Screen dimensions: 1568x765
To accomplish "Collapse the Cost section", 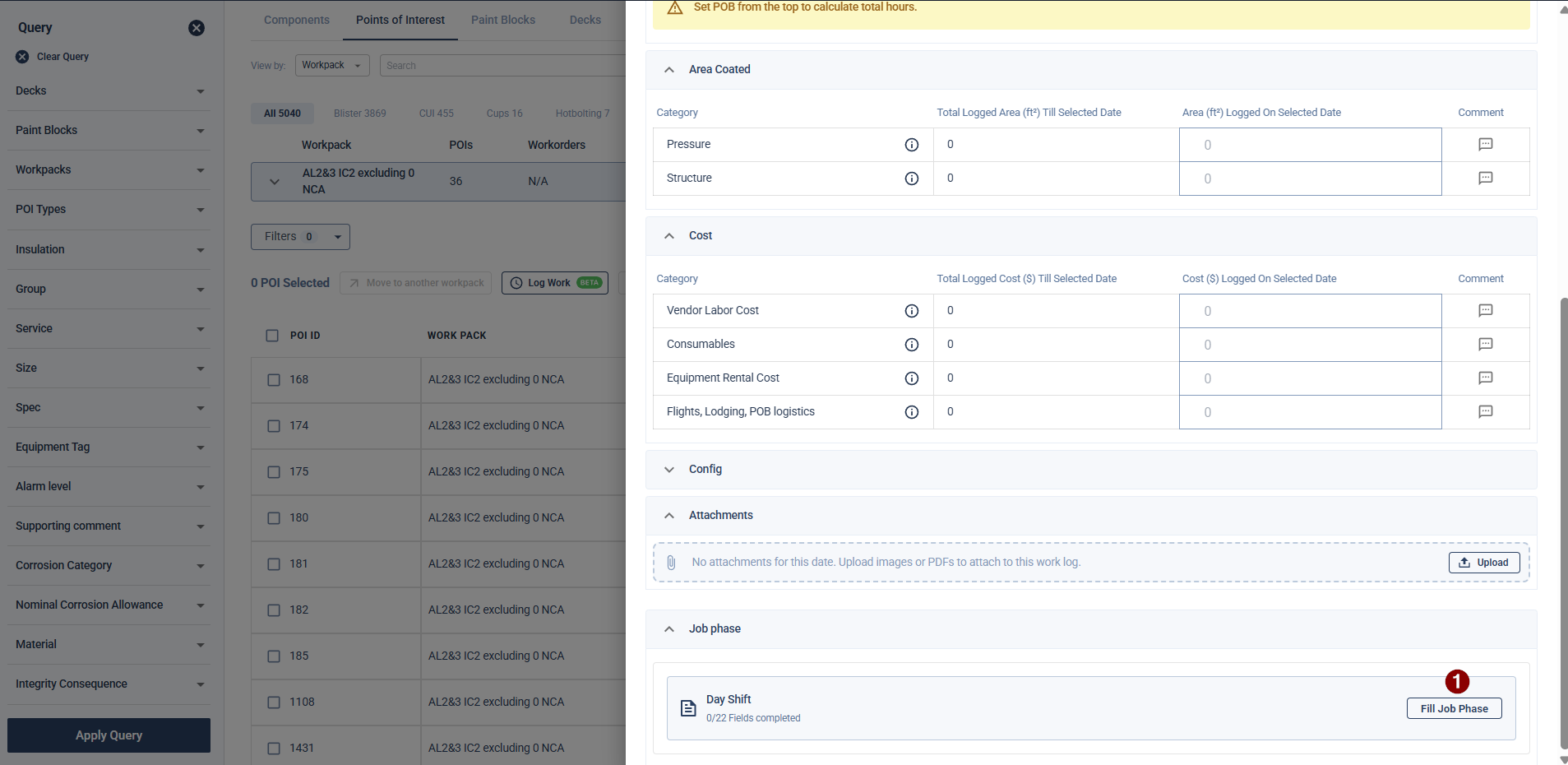I will (x=669, y=236).
